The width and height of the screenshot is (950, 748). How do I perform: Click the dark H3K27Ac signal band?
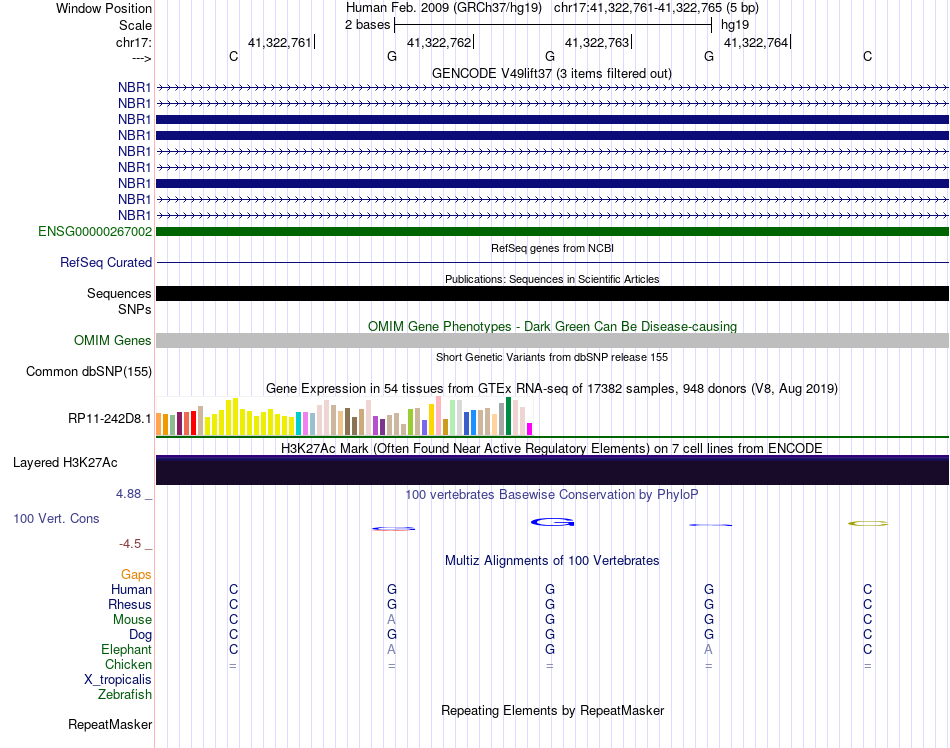pyautogui.click(x=552, y=470)
